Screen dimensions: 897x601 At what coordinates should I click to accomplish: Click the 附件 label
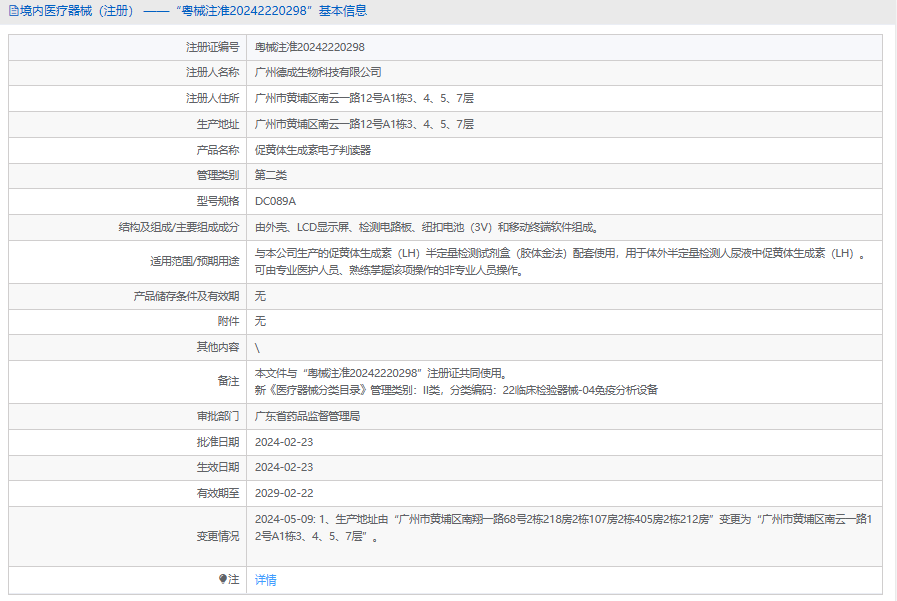(228, 321)
